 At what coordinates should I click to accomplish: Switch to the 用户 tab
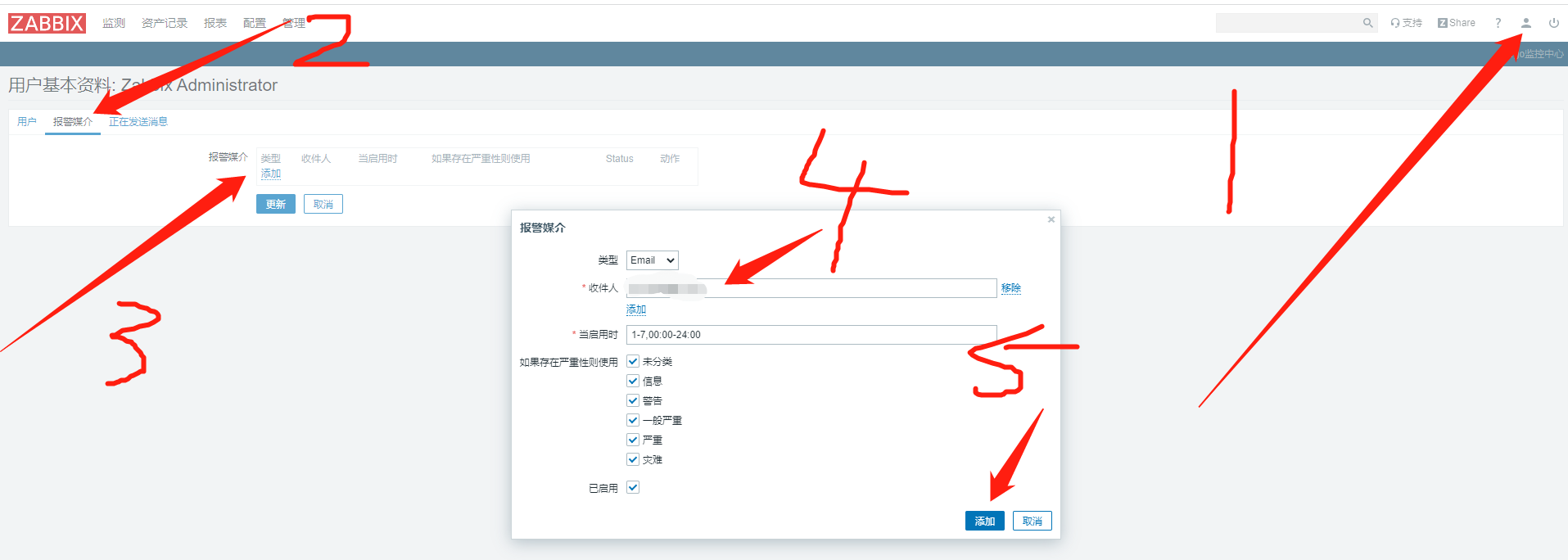click(x=27, y=122)
